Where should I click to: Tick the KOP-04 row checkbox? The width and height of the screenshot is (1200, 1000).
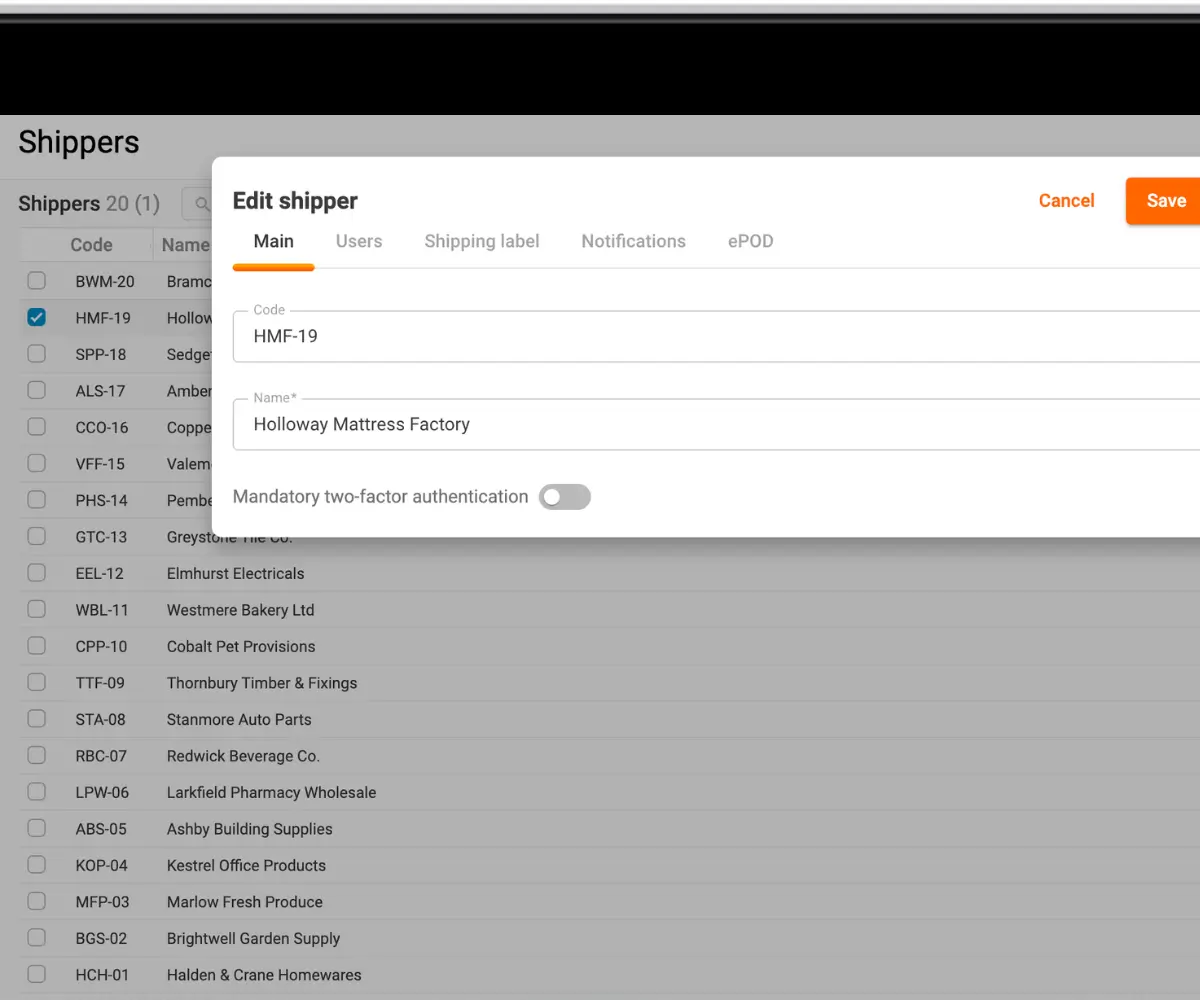(37, 865)
